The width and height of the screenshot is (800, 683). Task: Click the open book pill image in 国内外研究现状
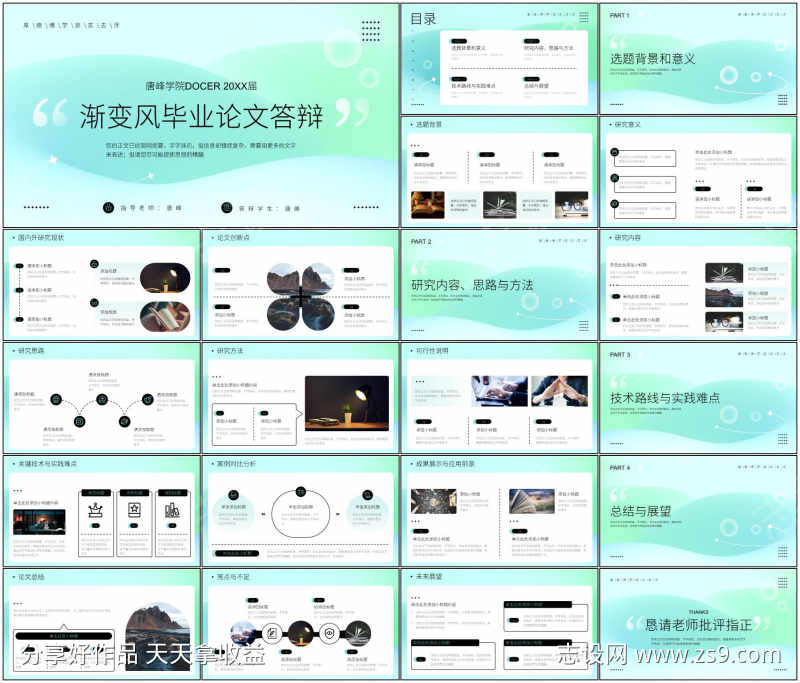coord(165,316)
